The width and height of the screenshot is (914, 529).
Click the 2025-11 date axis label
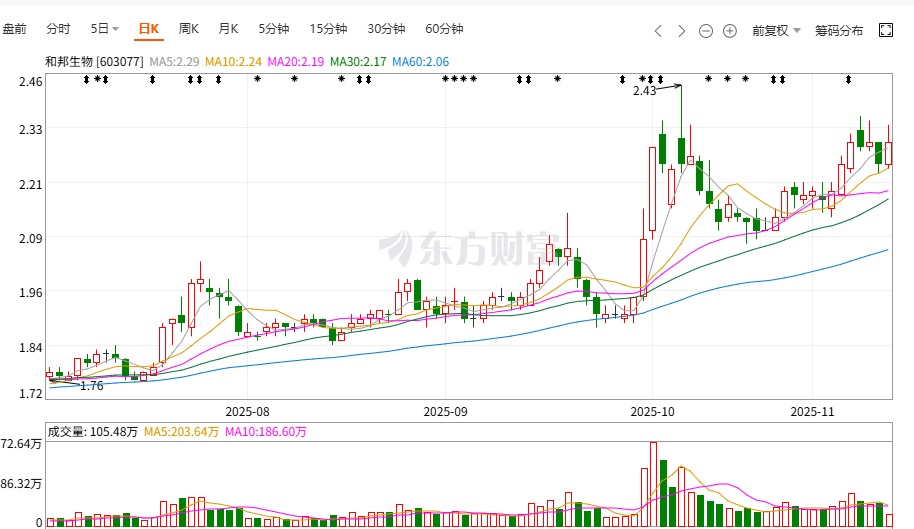point(812,412)
